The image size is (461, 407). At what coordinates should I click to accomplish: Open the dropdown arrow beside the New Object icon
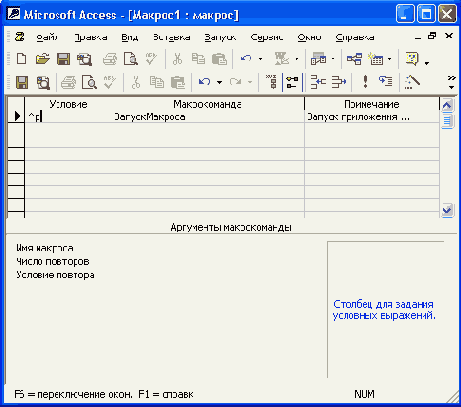pos(389,59)
